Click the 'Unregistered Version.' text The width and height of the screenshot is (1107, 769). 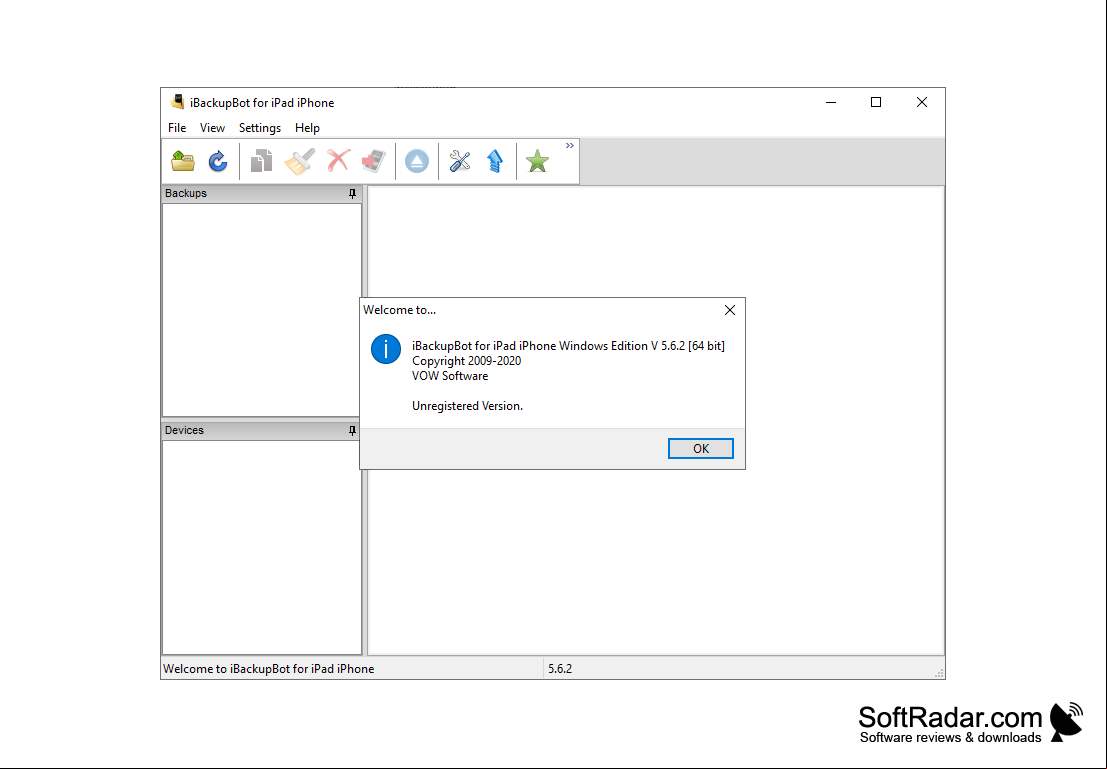pos(467,406)
